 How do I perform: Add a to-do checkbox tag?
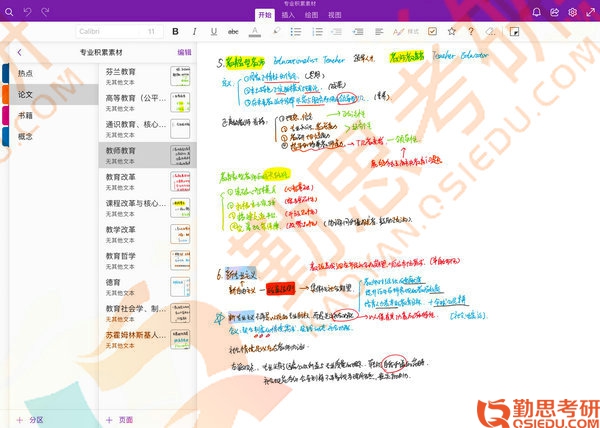coord(432,32)
